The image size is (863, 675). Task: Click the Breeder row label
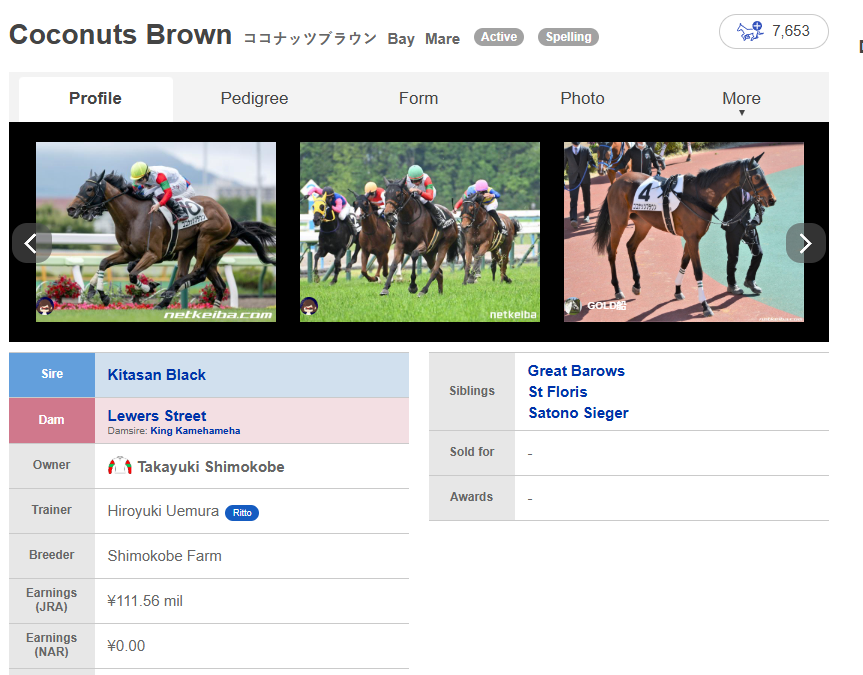click(x=51, y=555)
